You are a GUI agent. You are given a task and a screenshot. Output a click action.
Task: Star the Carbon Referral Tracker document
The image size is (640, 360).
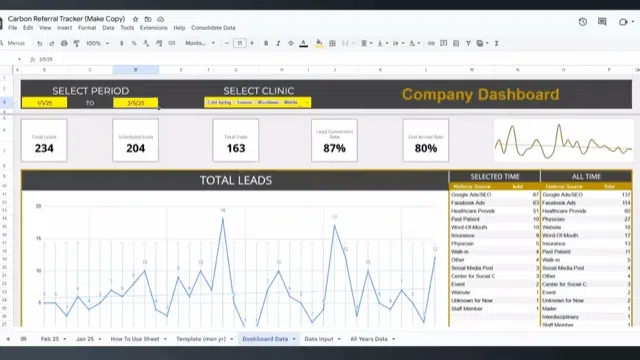(136, 19)
